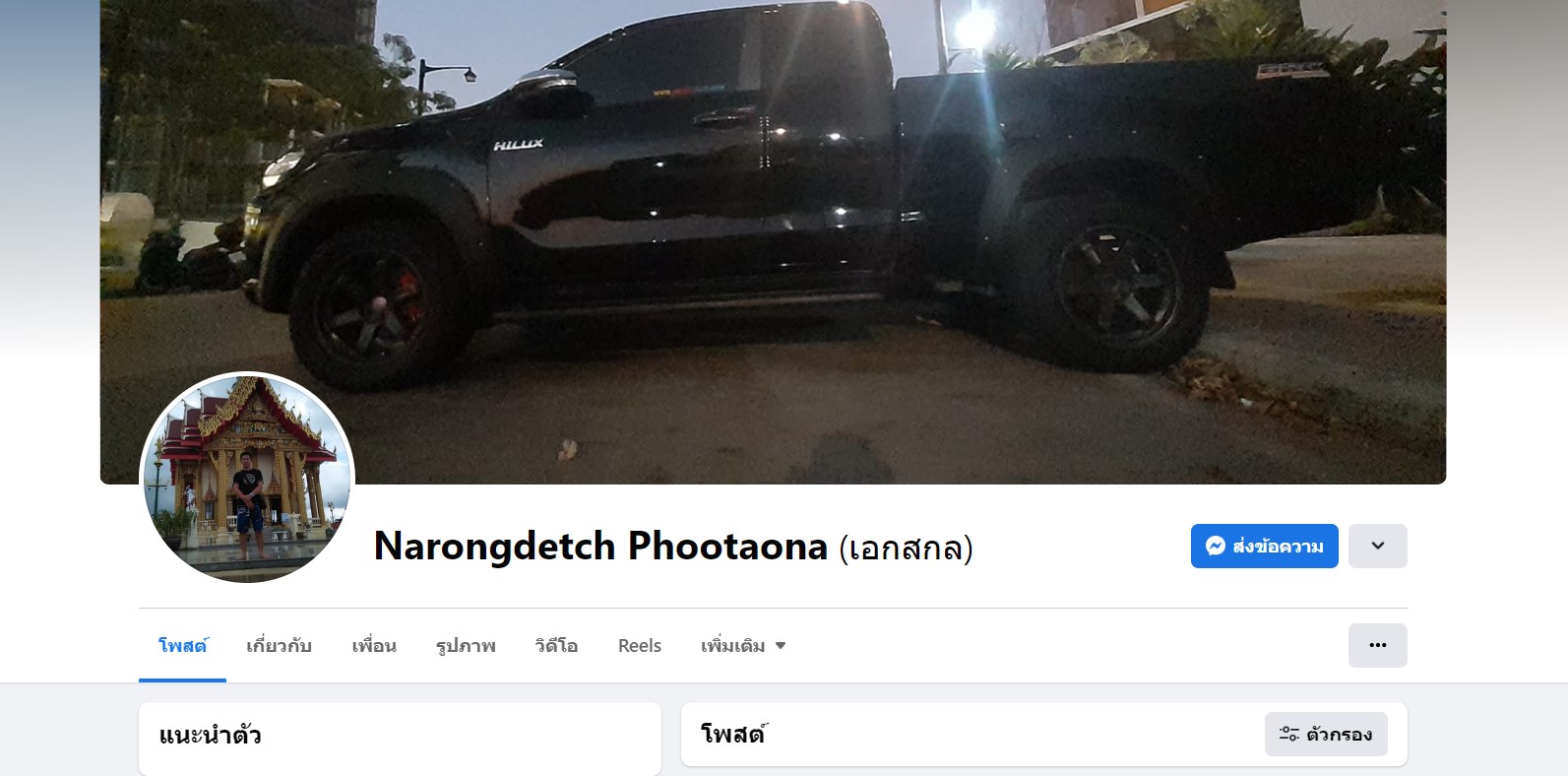Click the filter sliders icon beside ตัวกรอง
The image size is (1568, 776).
click(x=1288, y=735)
